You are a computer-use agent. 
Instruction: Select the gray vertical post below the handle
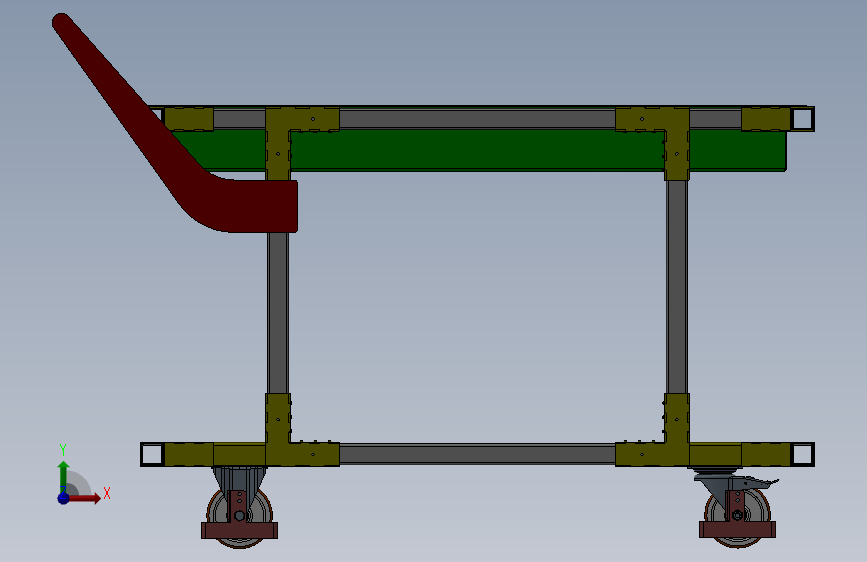pos(278,313)
